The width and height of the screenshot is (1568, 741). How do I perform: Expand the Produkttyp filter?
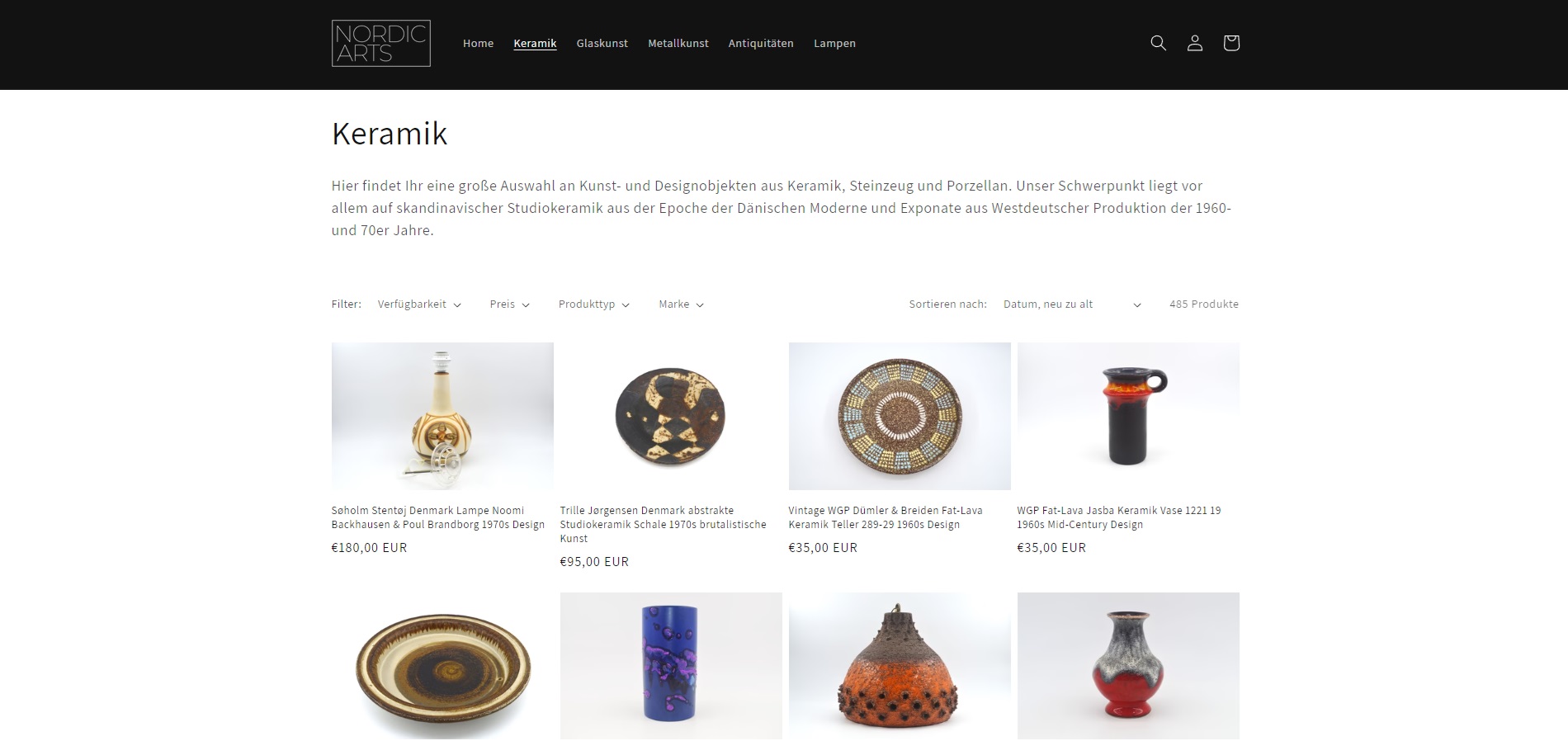click(x=593, y=304)
